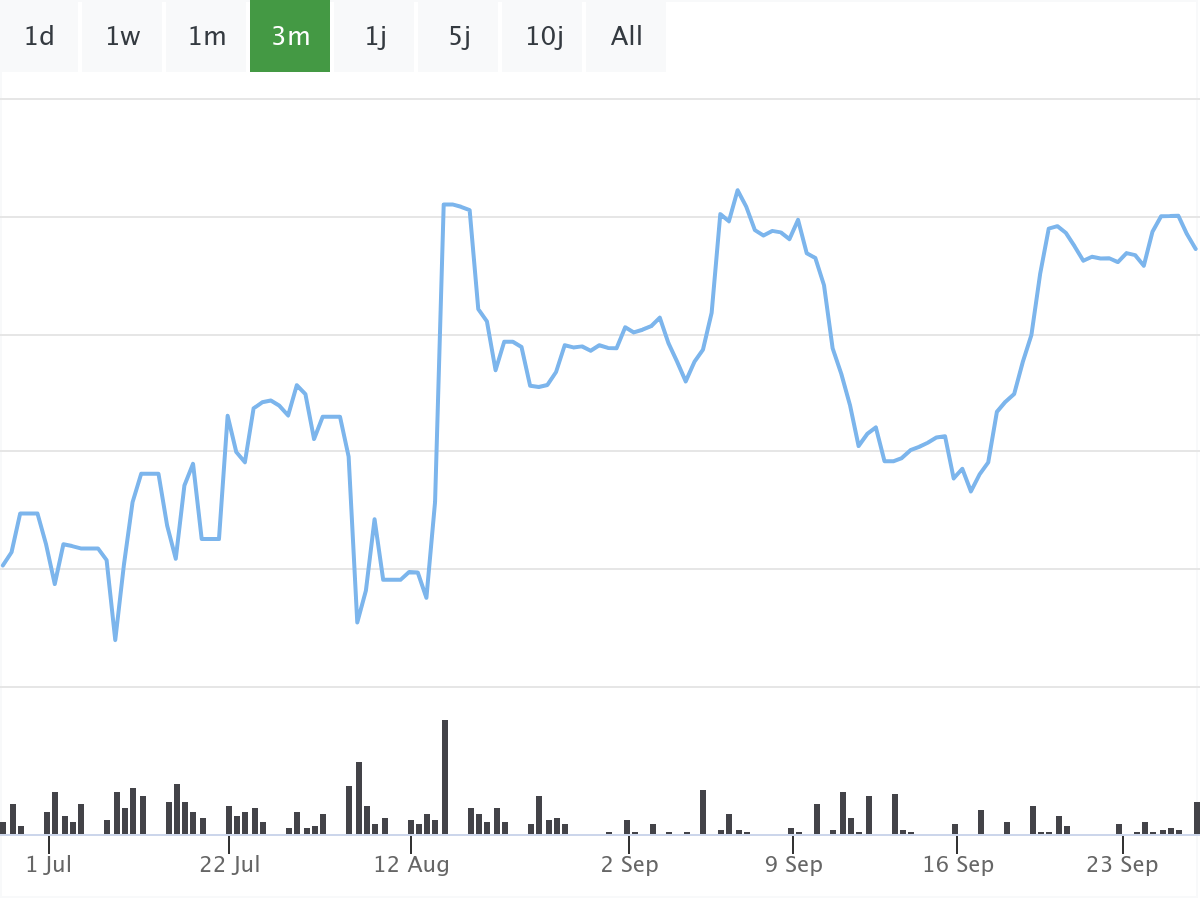This screenshot has width=1200, height=900.
Task: Choose the 1m time range
Action: [x=207, y=37]
